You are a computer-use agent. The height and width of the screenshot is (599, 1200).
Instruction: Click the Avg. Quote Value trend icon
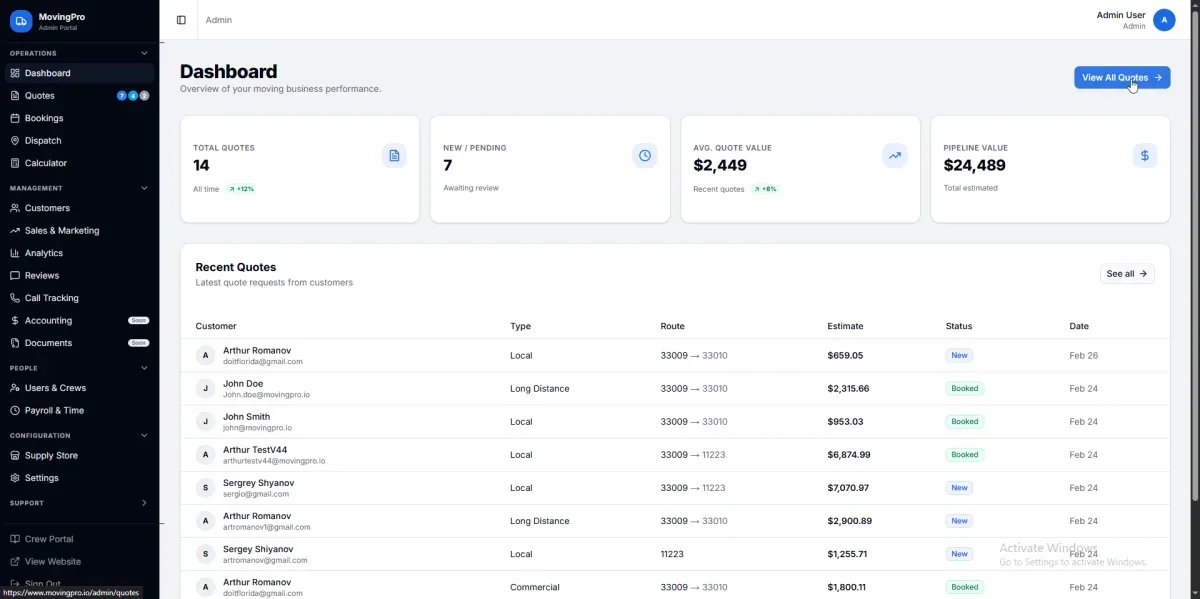point(895,156)
